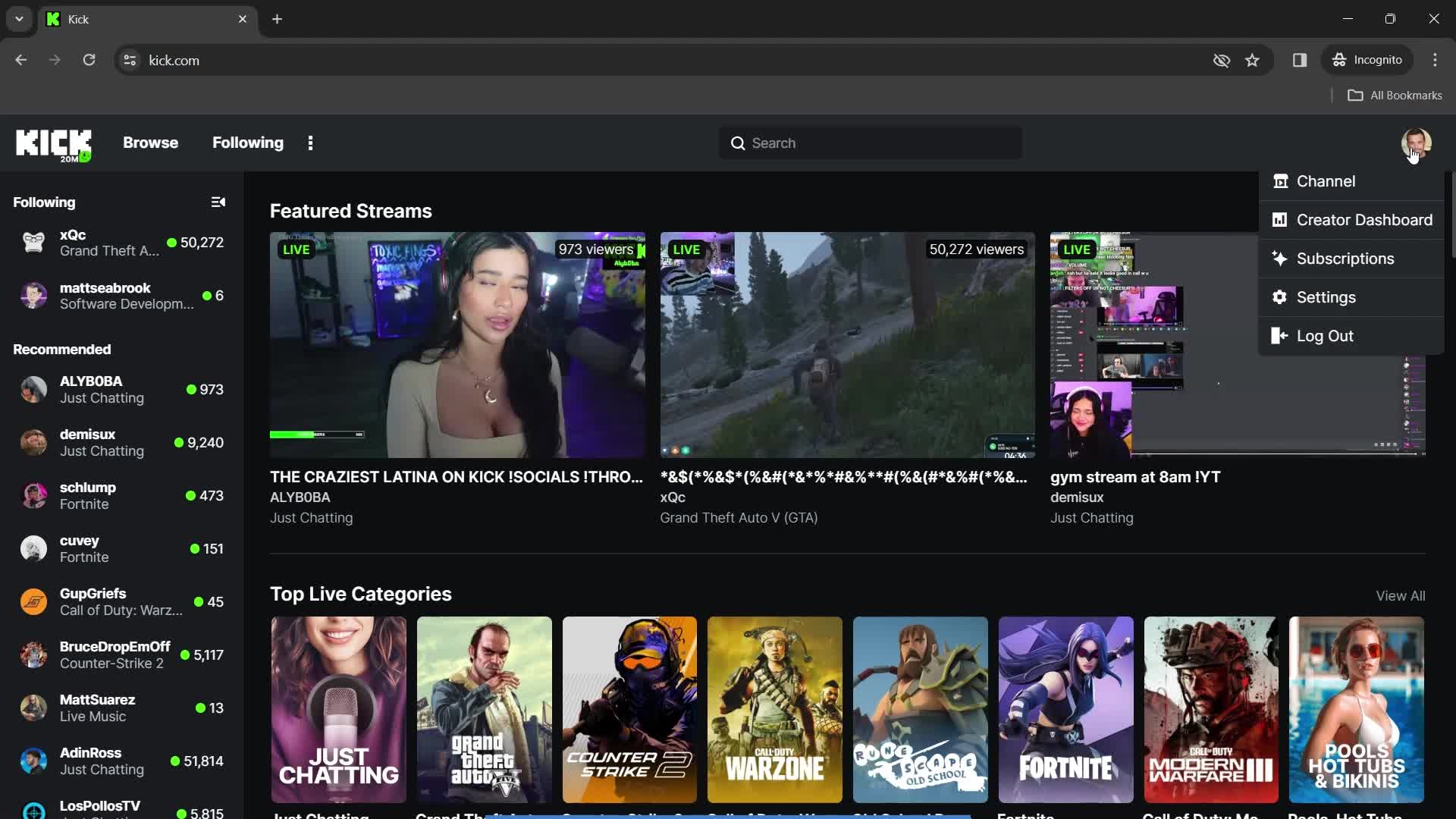The width and height of the screenshot is (1456, 819).
Task: Close the Kick browser tab
Action: 243,19
